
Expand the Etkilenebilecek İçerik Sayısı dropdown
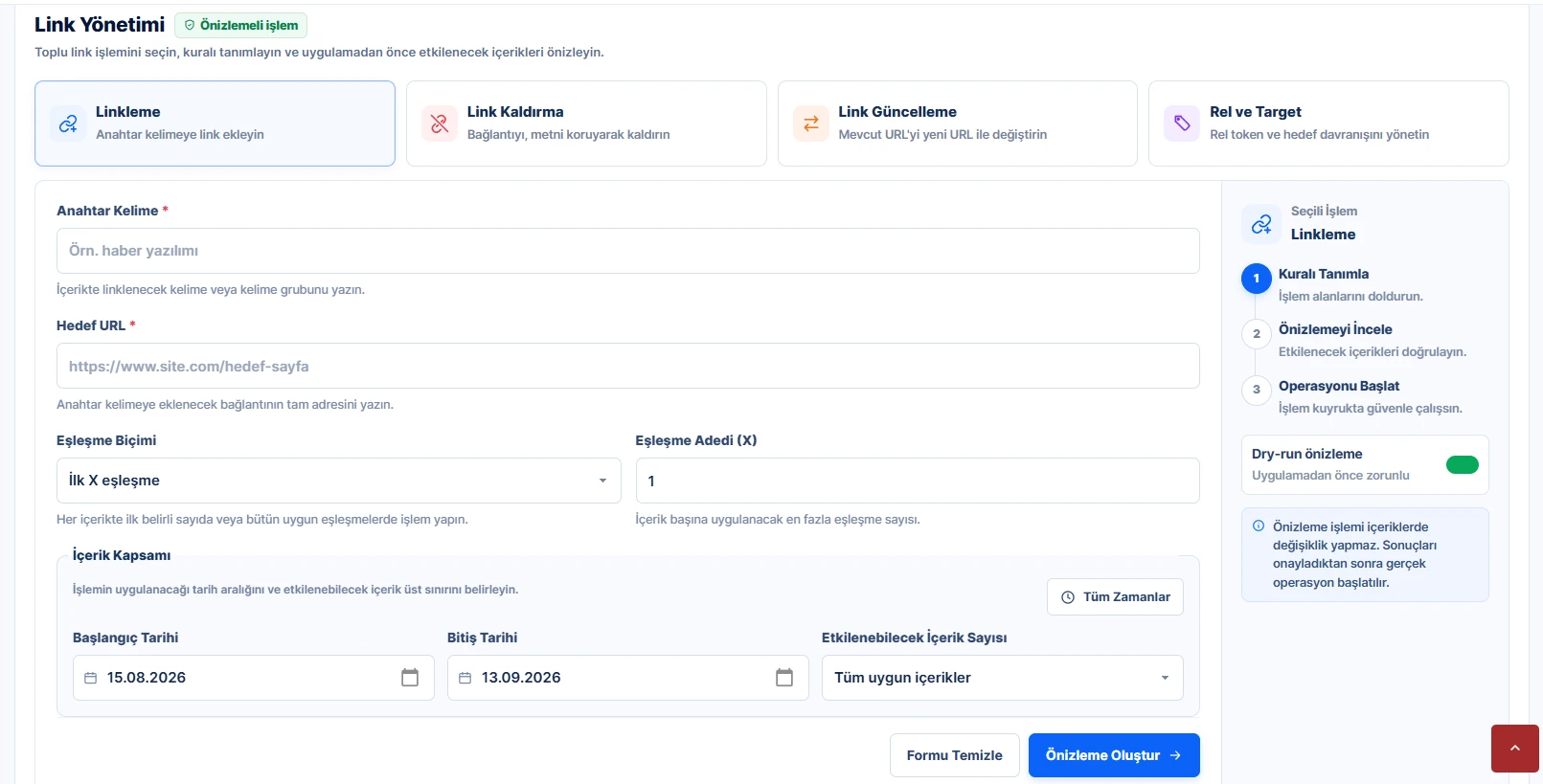(1003, 678)
